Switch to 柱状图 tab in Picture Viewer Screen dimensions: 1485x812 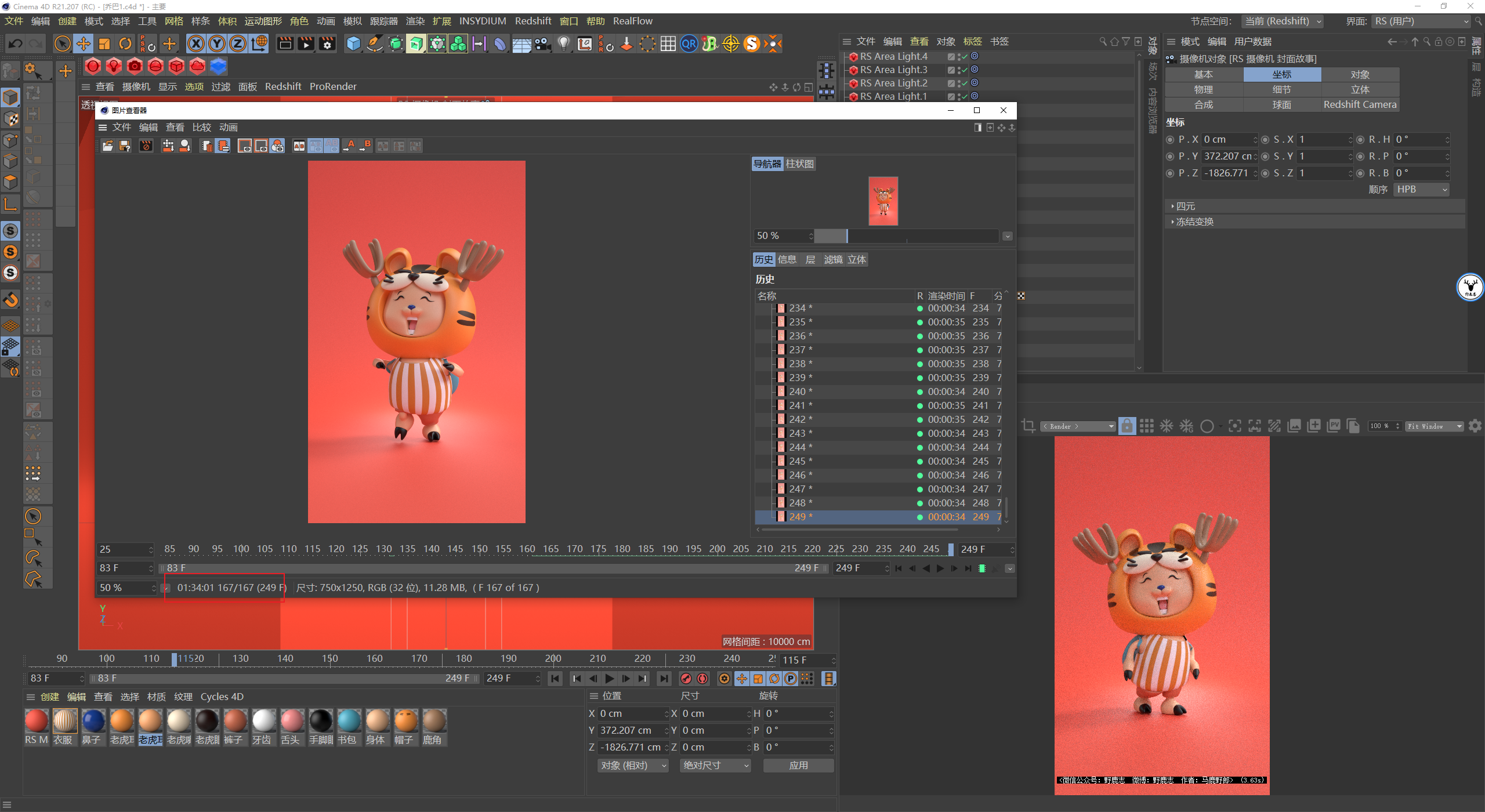click(799, 164)
